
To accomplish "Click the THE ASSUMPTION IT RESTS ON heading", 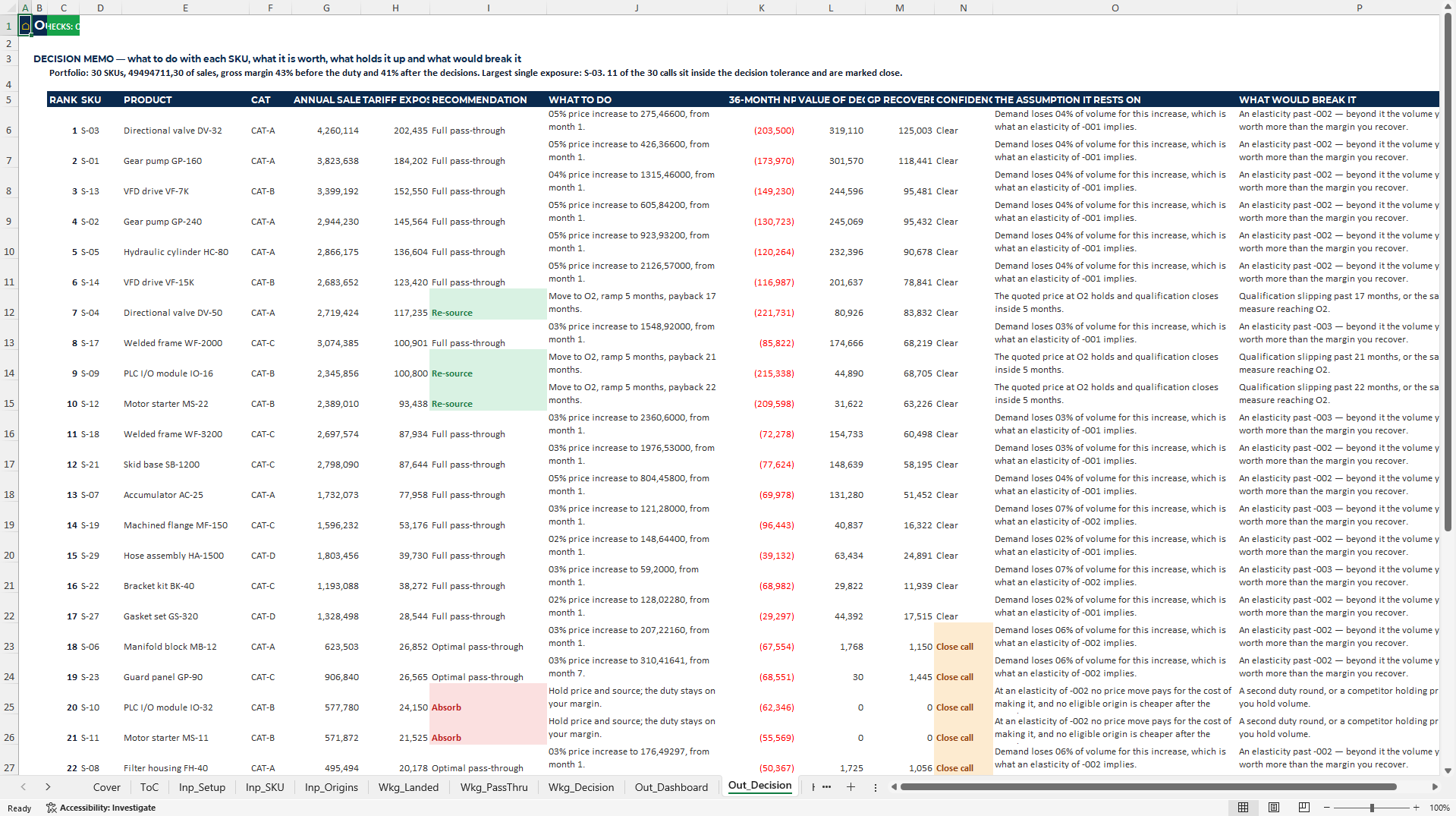I will [x=1115, y=99].
